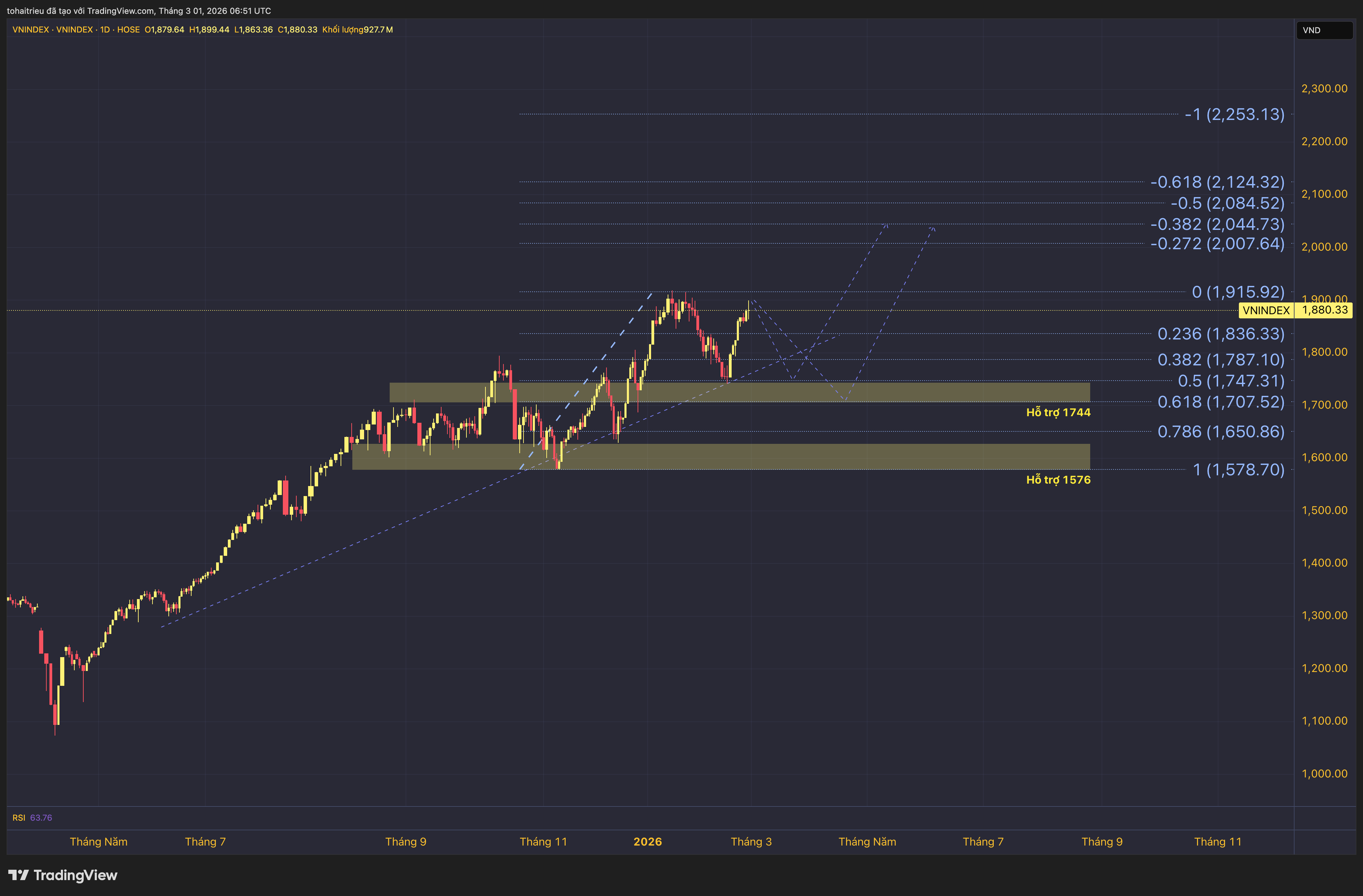Viewport: 1363px width, 896px height.
Task: Click the 2026 year marker on time axis
Action: (648, 842)
